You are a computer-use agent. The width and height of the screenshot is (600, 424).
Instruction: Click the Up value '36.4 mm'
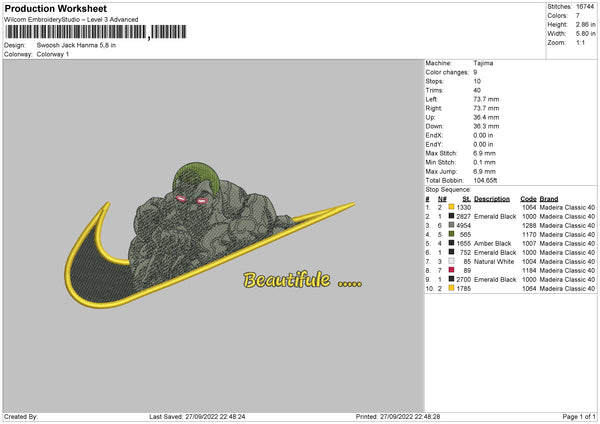point(486,117)
